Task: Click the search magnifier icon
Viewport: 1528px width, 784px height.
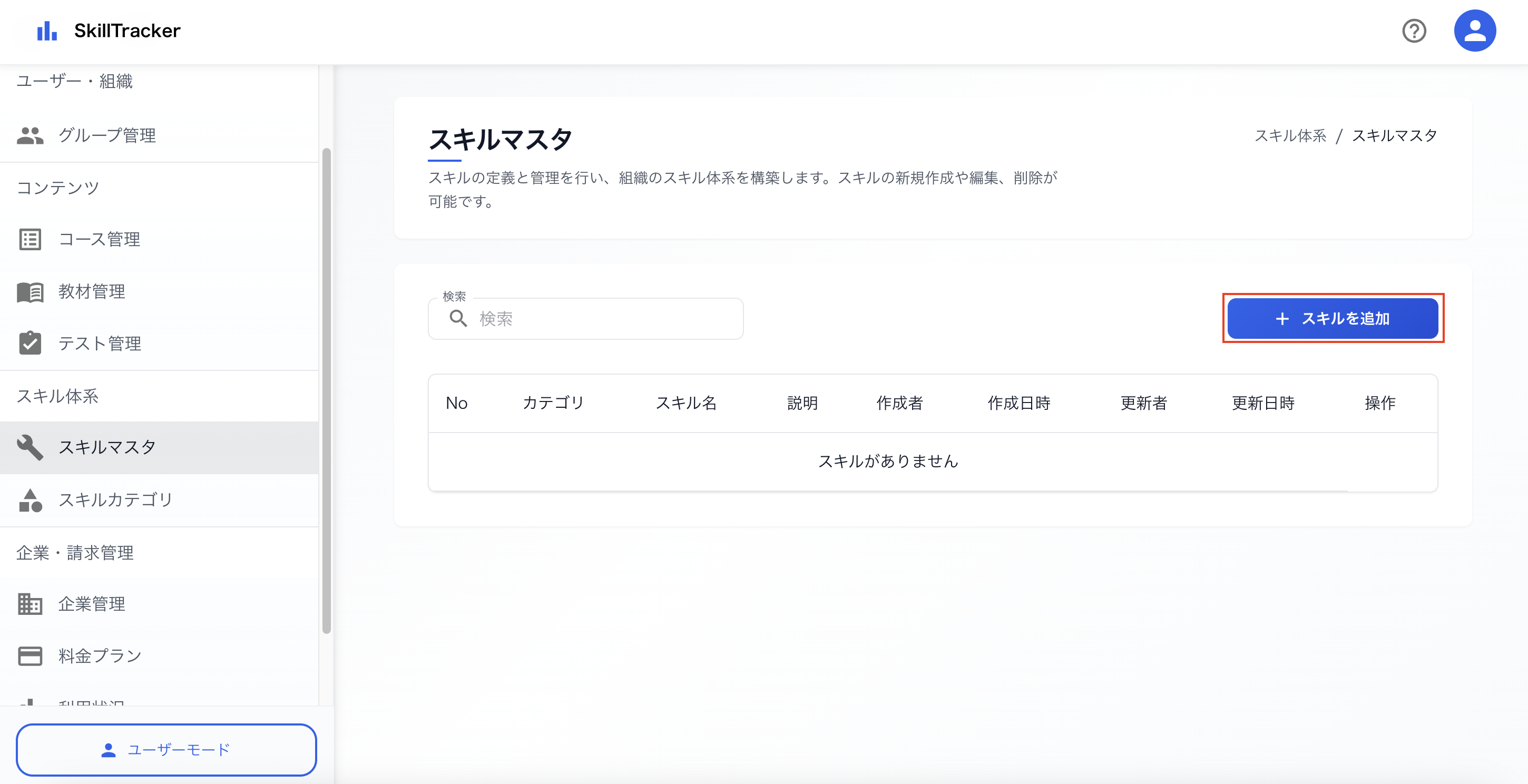Action: [457, 318]
